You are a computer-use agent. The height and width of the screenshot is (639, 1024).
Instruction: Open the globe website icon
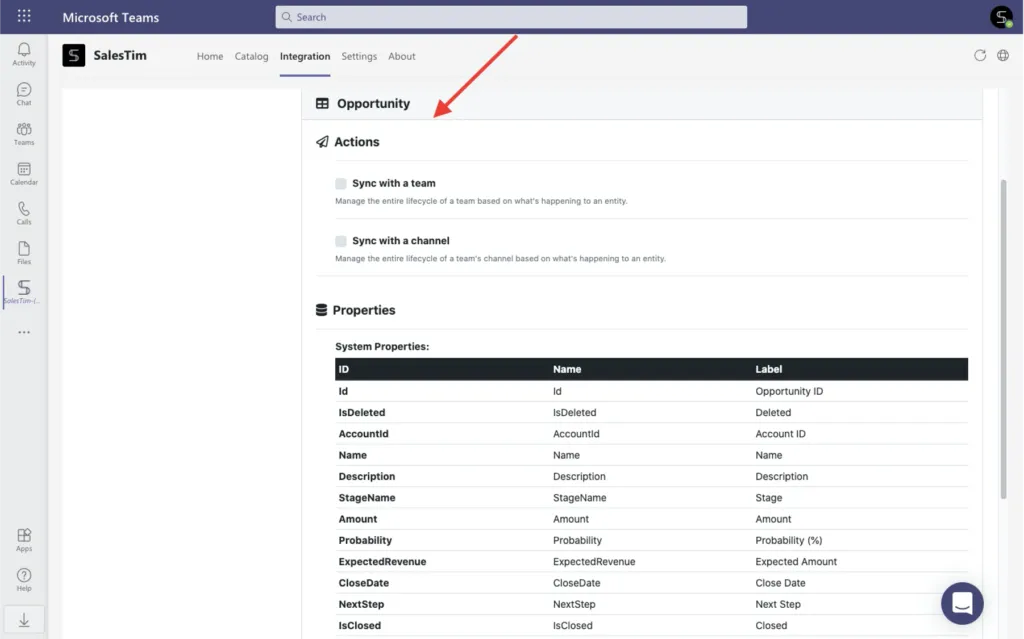(1003, 56)
